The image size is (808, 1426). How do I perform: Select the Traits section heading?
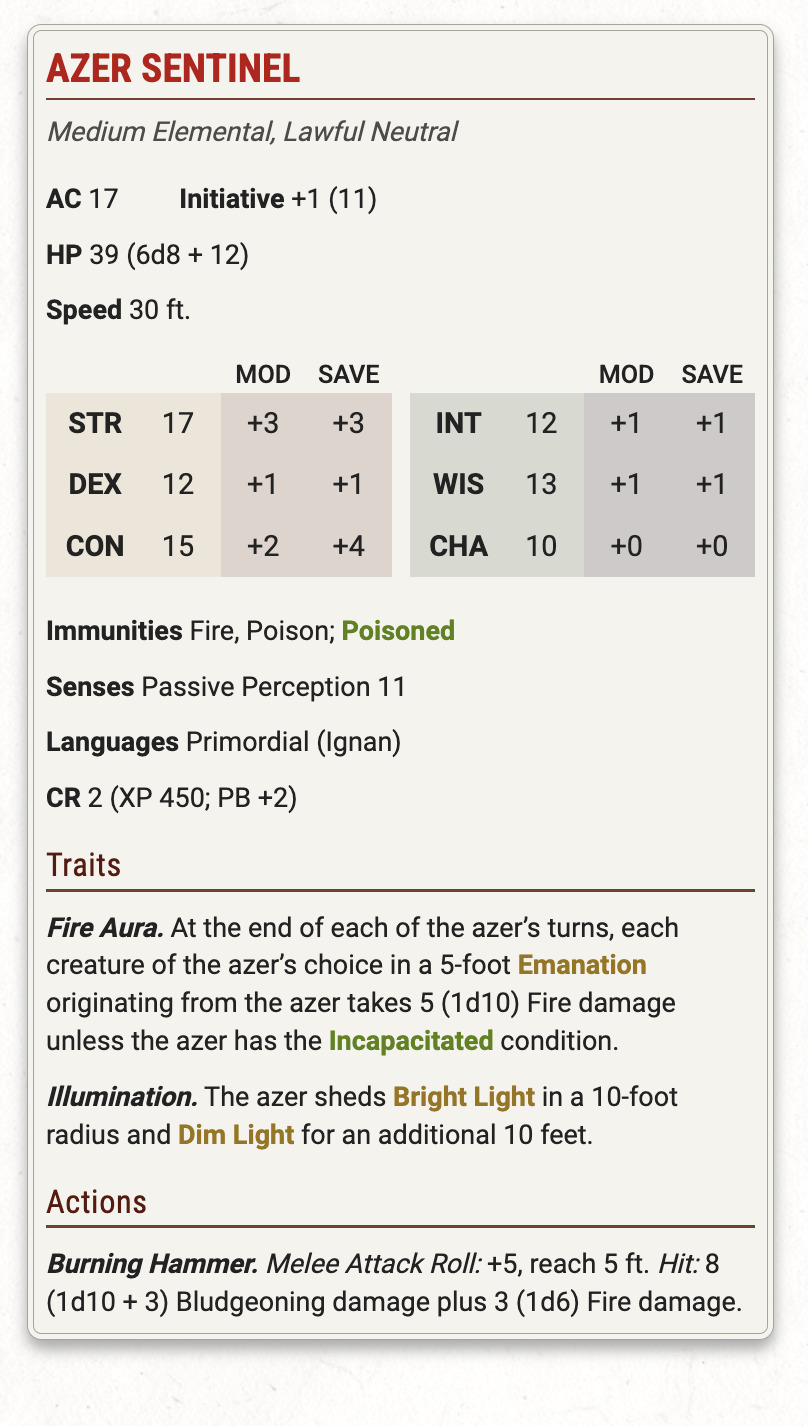(84, 864)
